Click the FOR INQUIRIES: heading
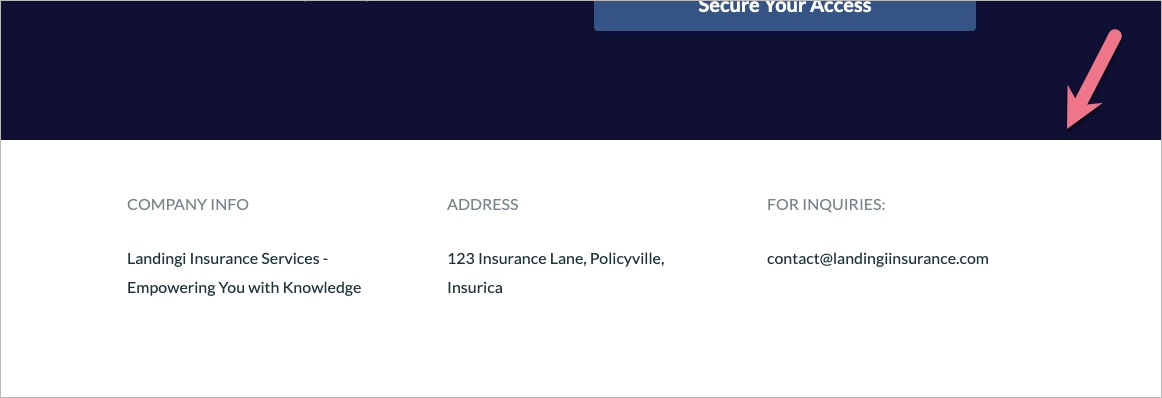This screenshot has width=1162, height=398. [826, 205]
